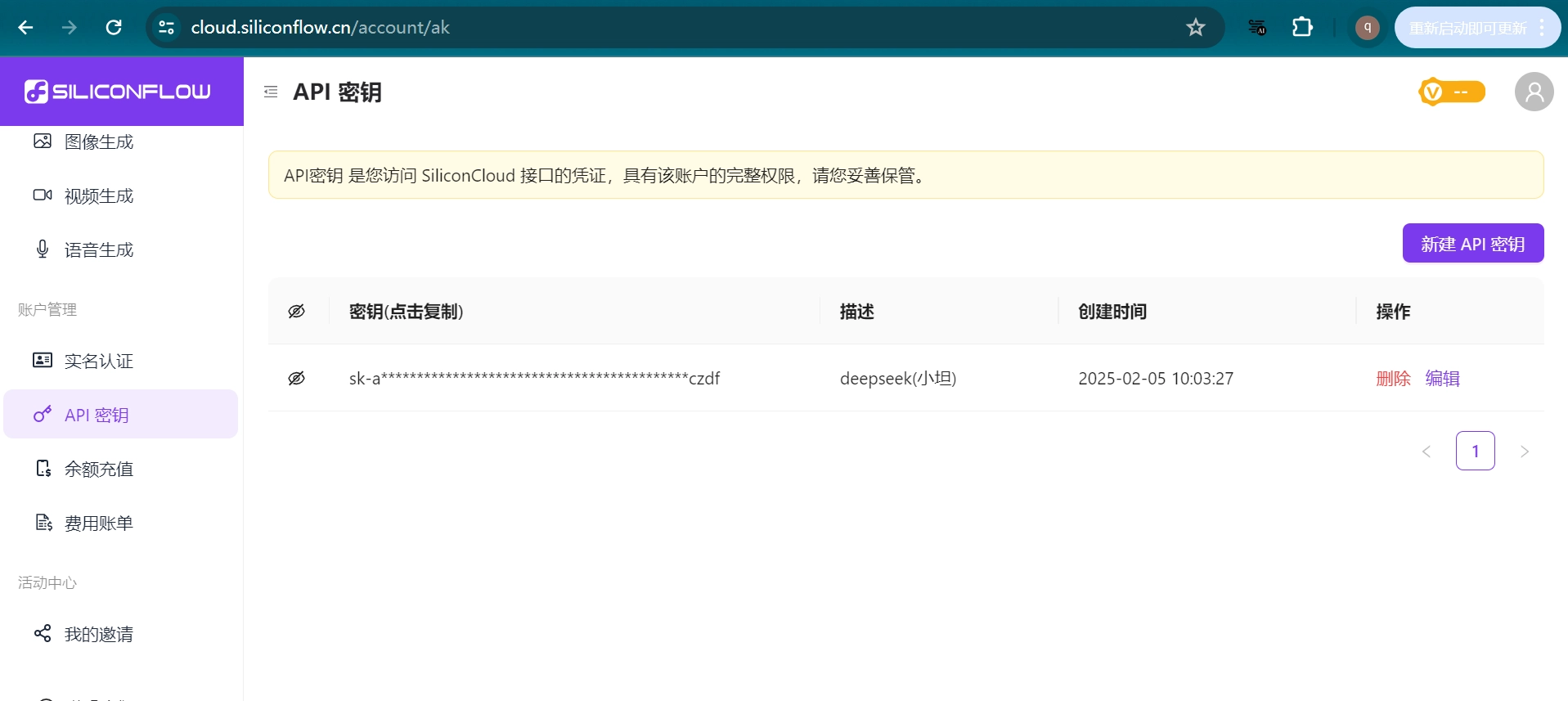The image size is (1568, 701).
Task: Click the deepseek(小坦) description cell
Action: [x=898, y=379]
